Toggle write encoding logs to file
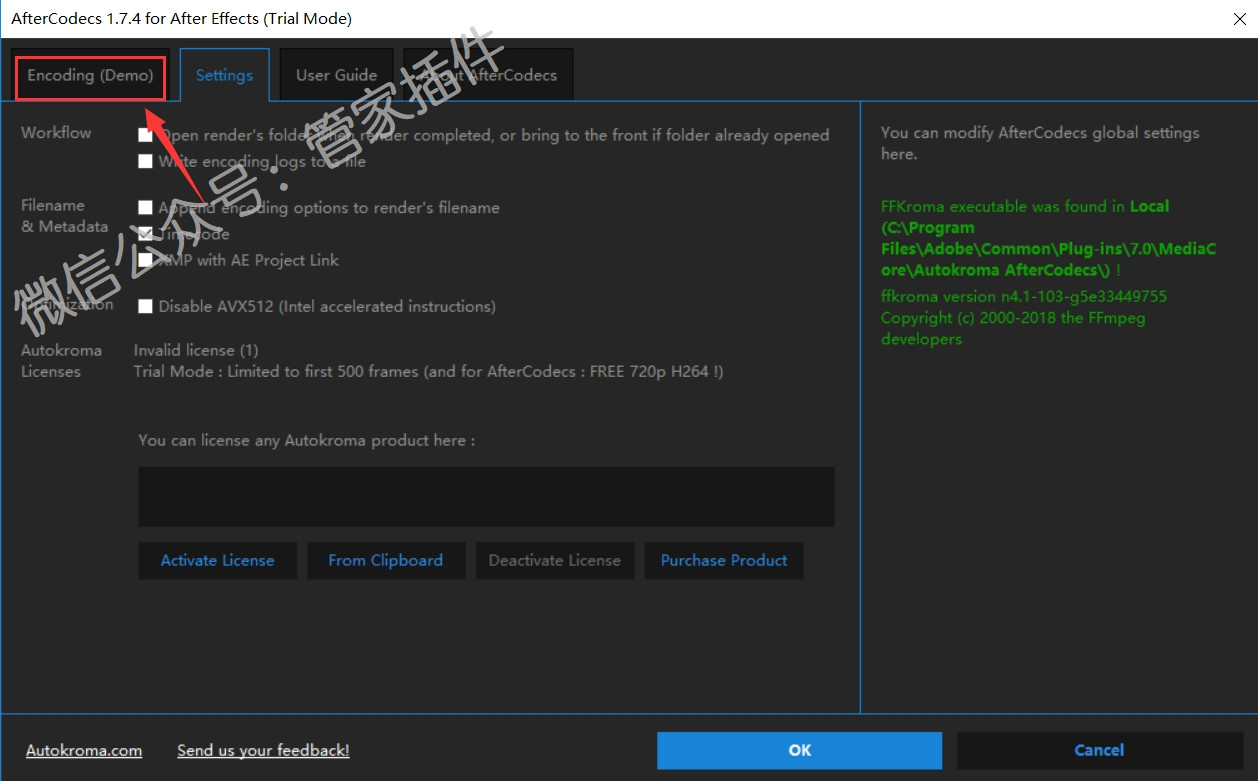This screenshot has width=1258, height=781. (146, 161)
